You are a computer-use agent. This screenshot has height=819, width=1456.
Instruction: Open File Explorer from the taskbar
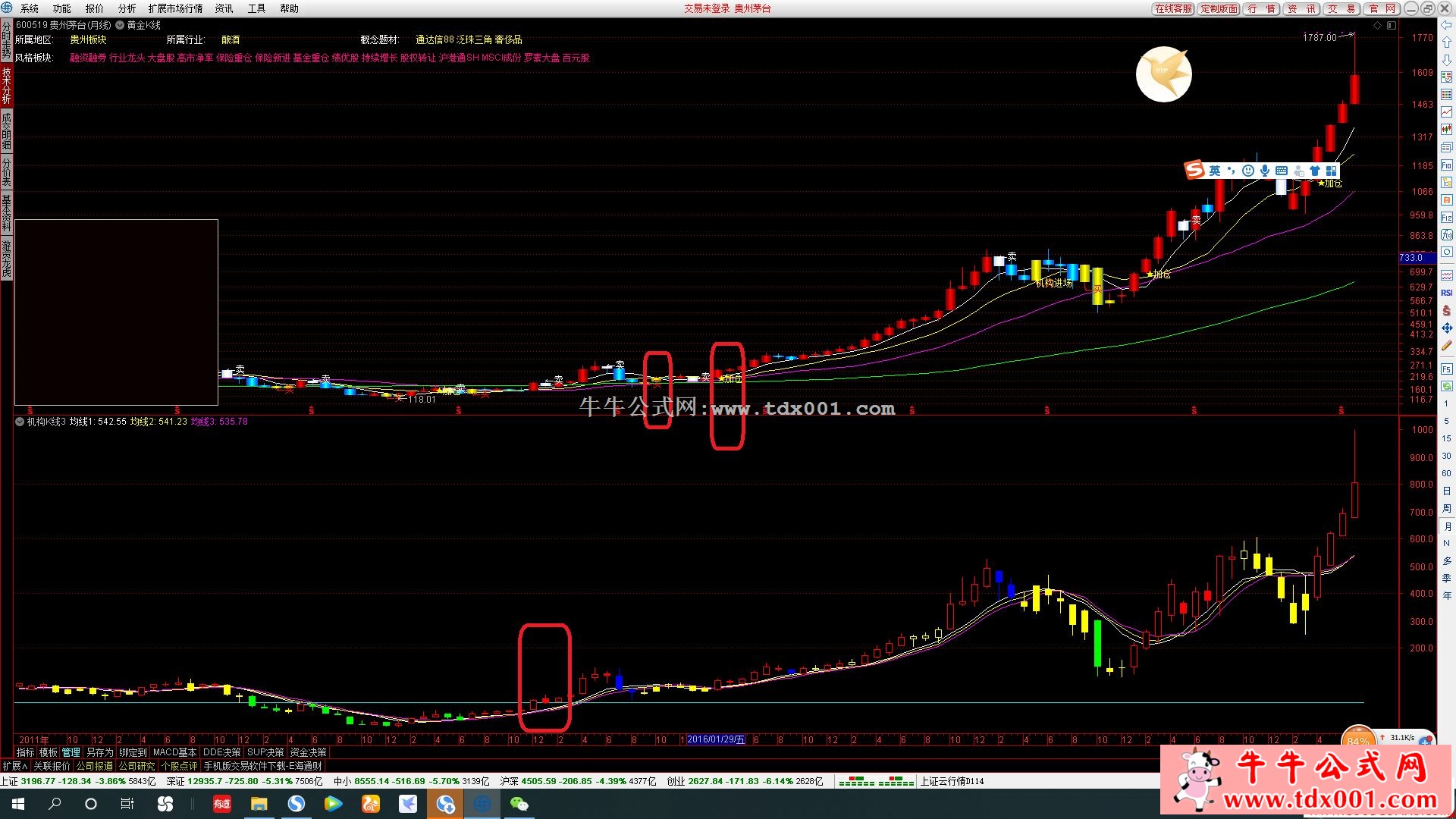tap(259, 804)
